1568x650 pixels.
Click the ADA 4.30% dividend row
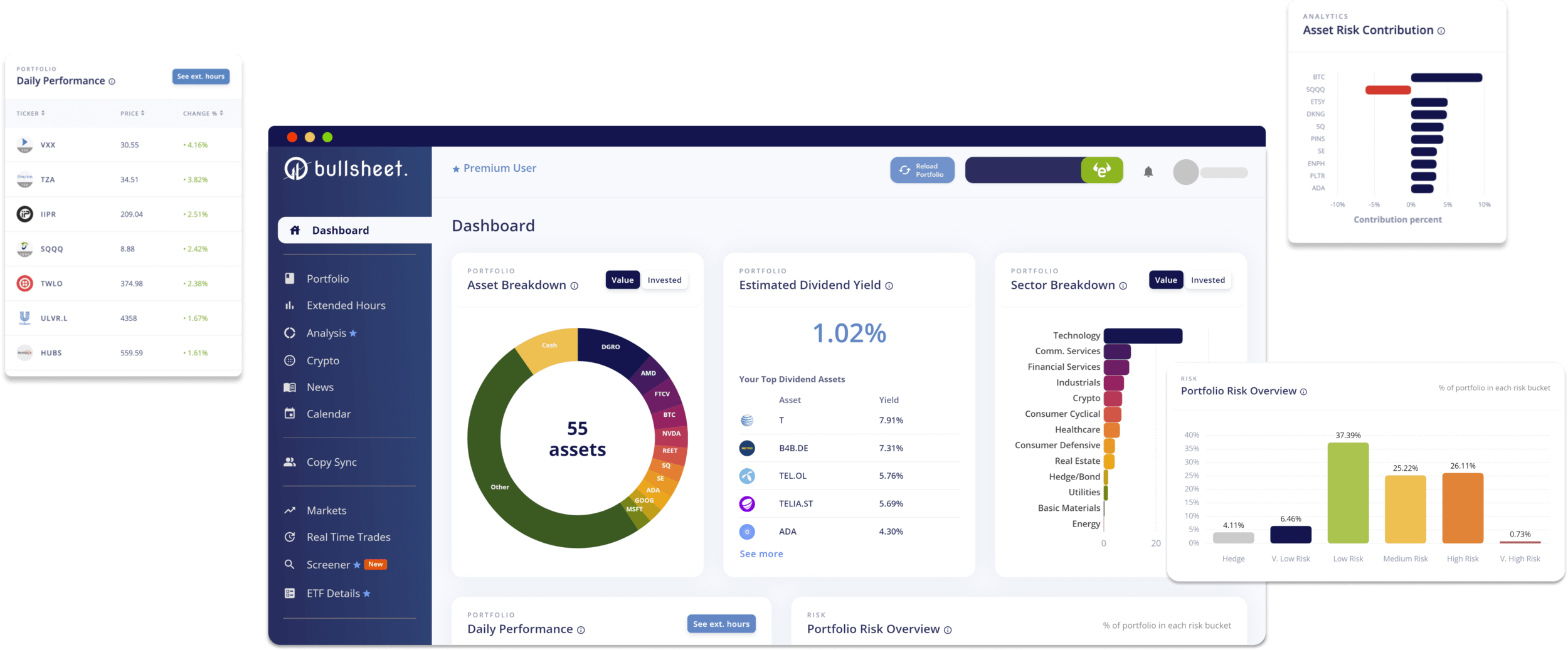(849, 532)
